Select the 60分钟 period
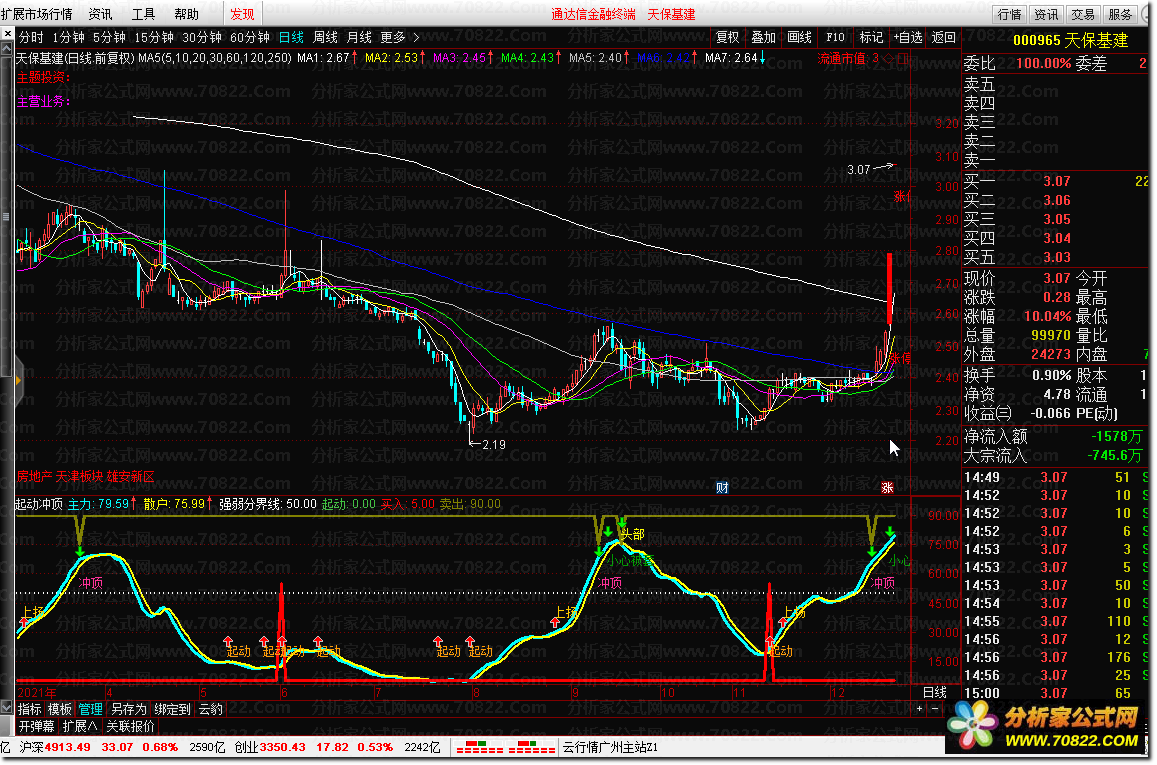1157x765 pixels. point(249,37)
